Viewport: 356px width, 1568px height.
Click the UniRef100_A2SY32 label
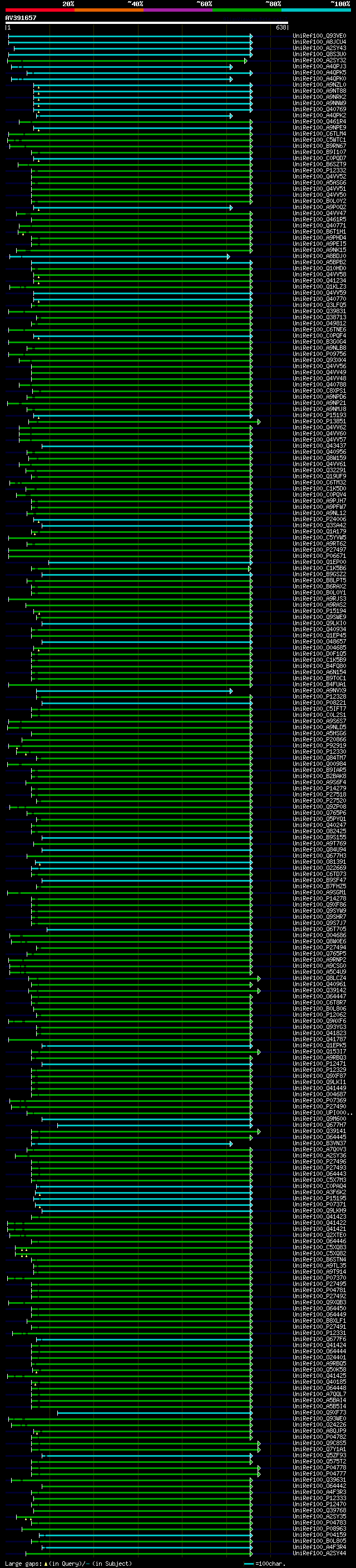pyautogui.click(x=319, y=60)
